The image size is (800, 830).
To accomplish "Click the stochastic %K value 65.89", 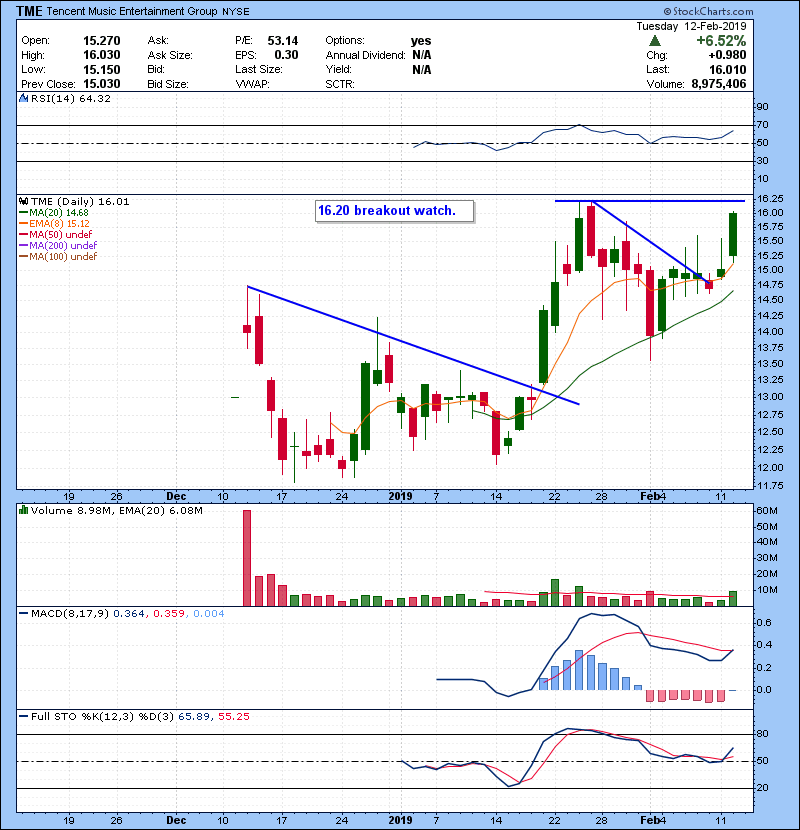I will coord(193,716).
